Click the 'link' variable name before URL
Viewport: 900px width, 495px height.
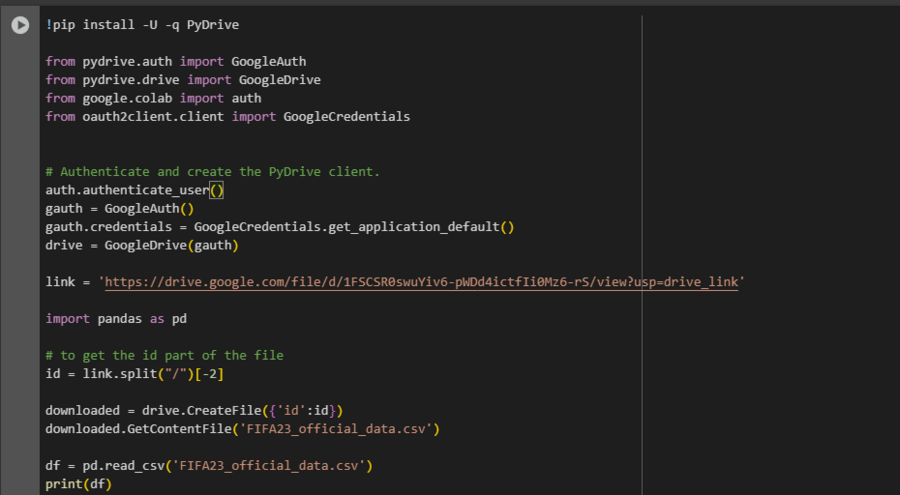click(60, 283)
